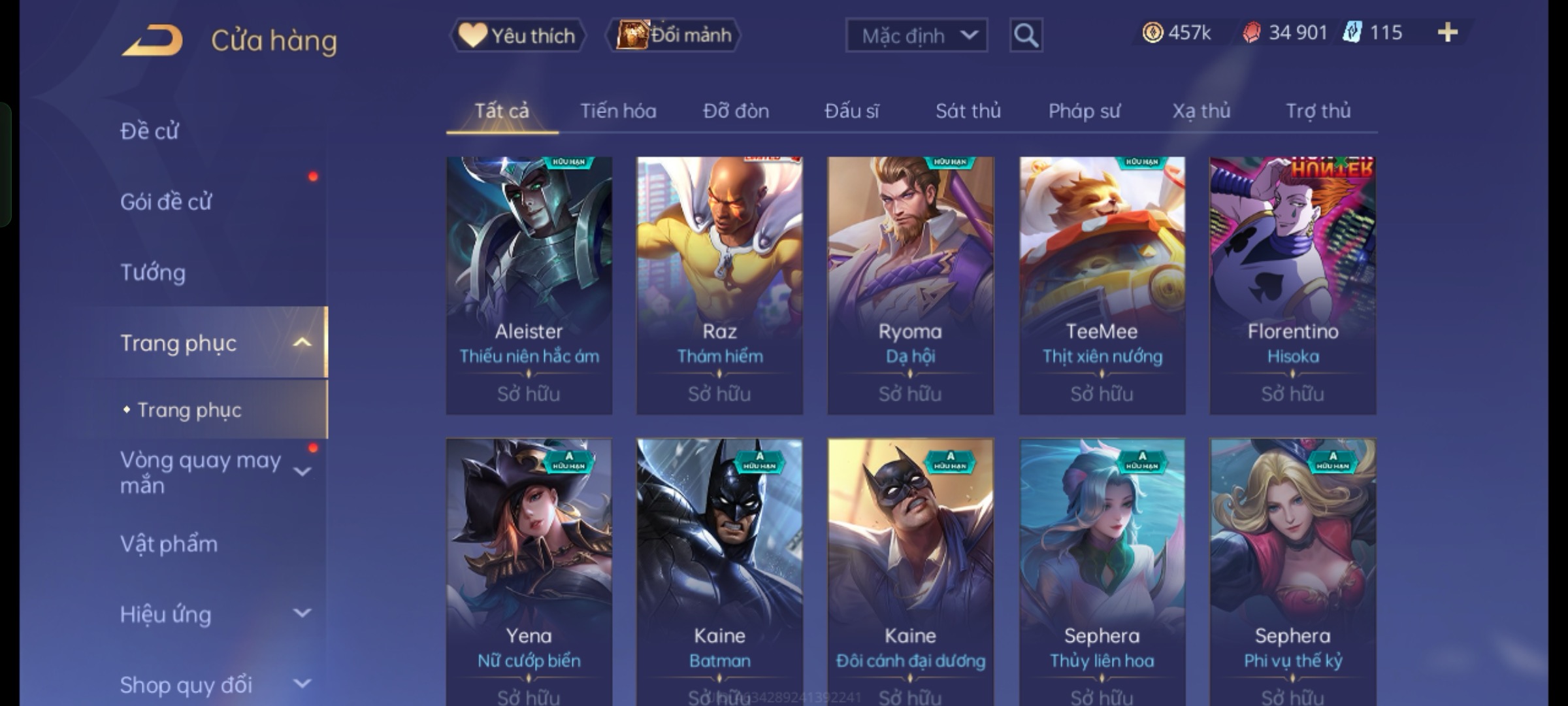Expand the Hiệu ứng sidebar section
This screenshot has height=706, width=1568.
pos(302,613)
